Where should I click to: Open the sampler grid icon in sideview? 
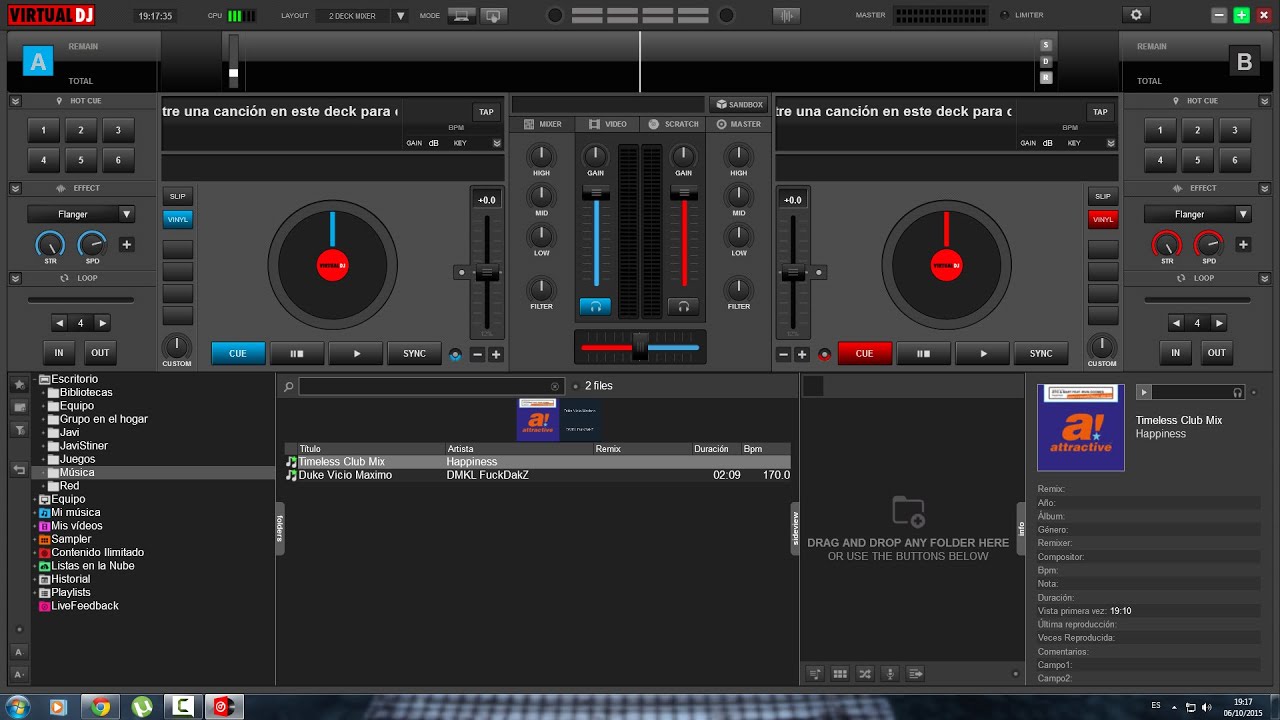pos(840,674)
